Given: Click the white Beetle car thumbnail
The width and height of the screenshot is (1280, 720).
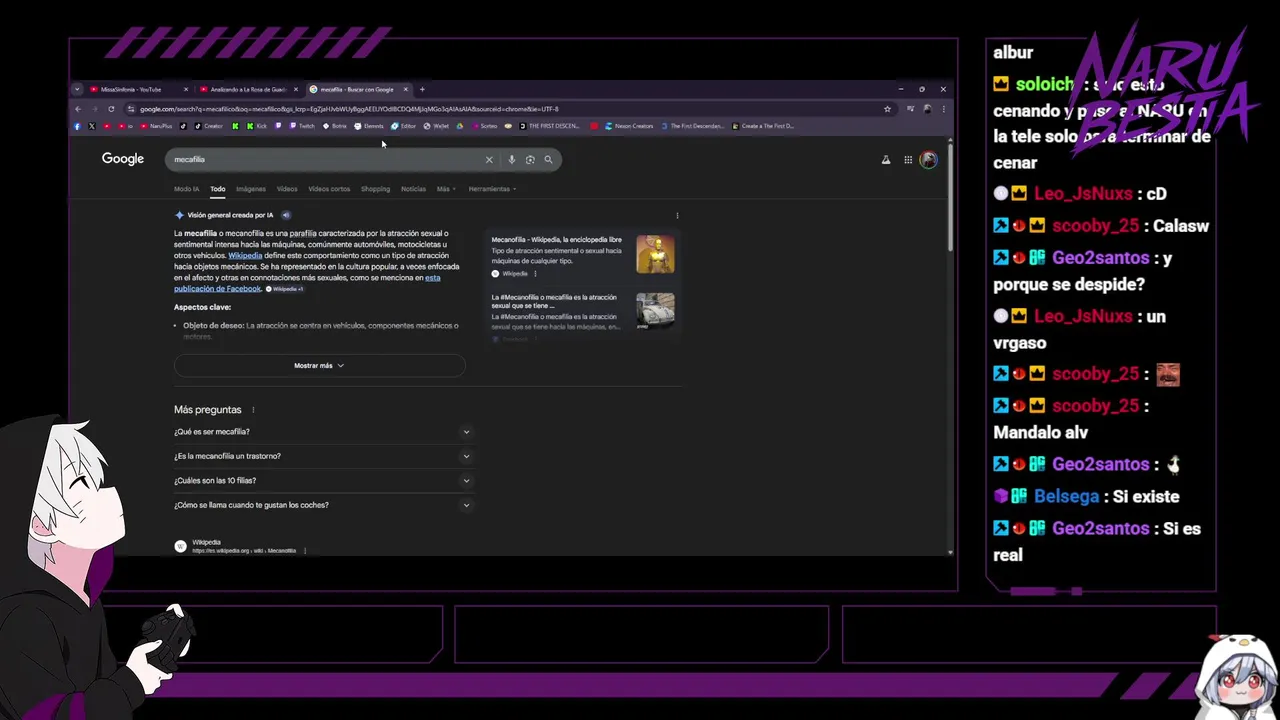Looking at the screenshot, I should (x=655, y=311).
